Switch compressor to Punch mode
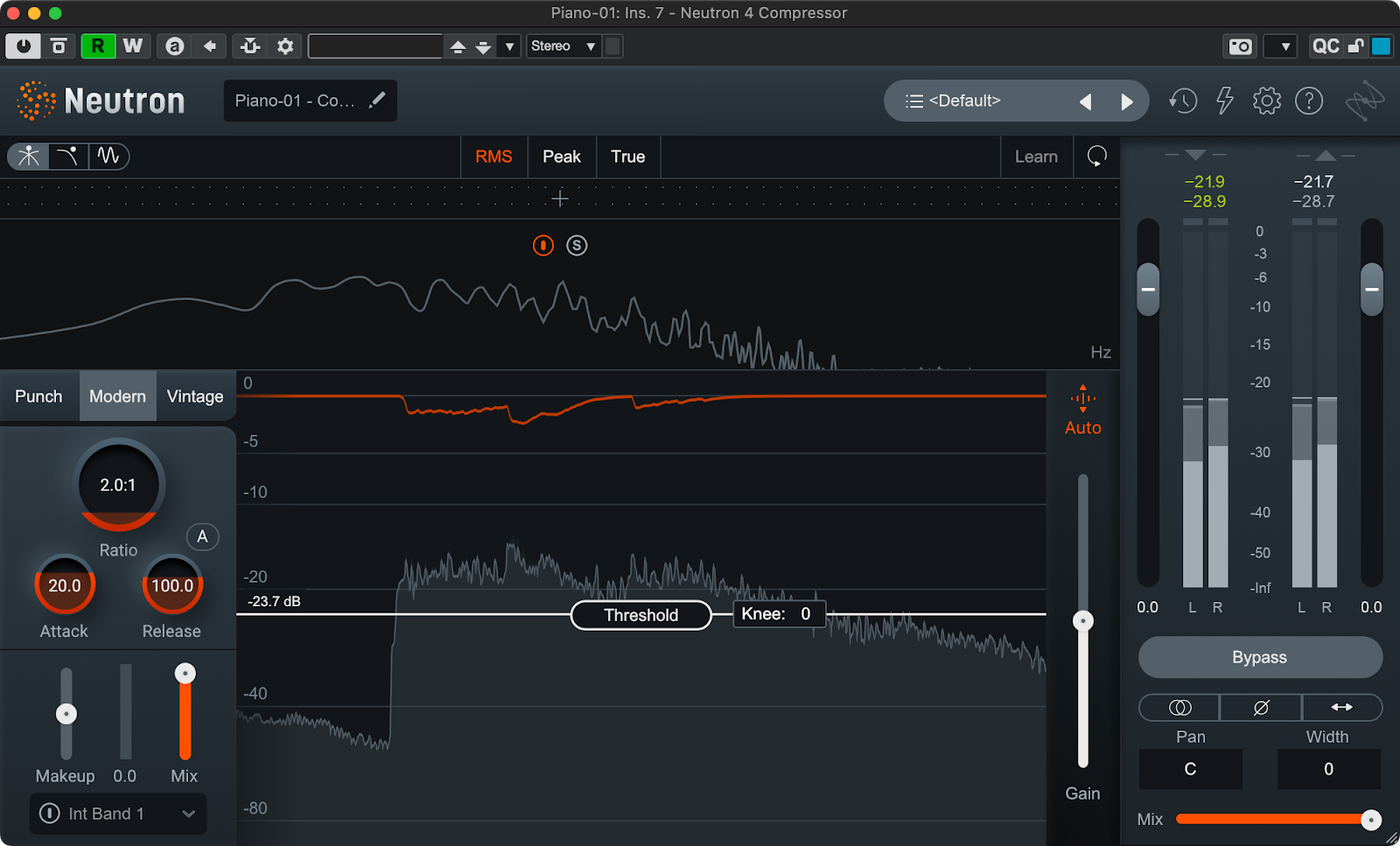The width and height of the screenshot is (1400, 846). 38,396
